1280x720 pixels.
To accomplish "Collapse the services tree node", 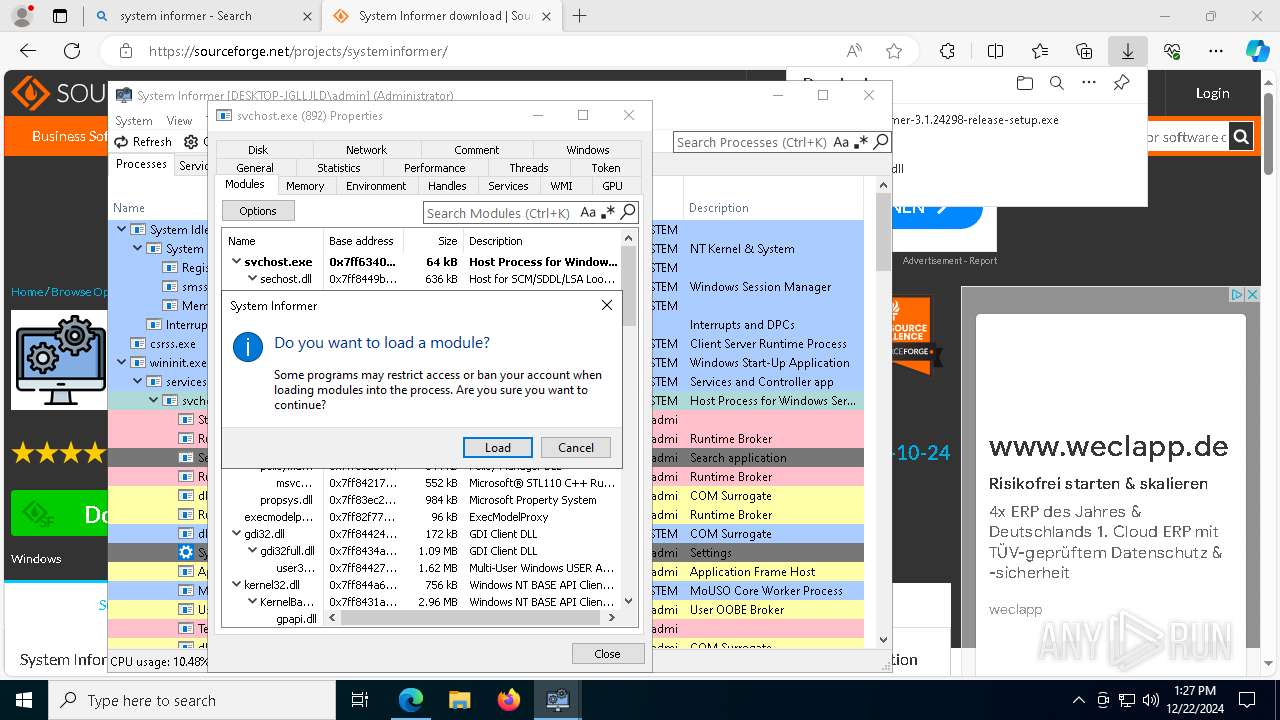I will coord(138,381).
